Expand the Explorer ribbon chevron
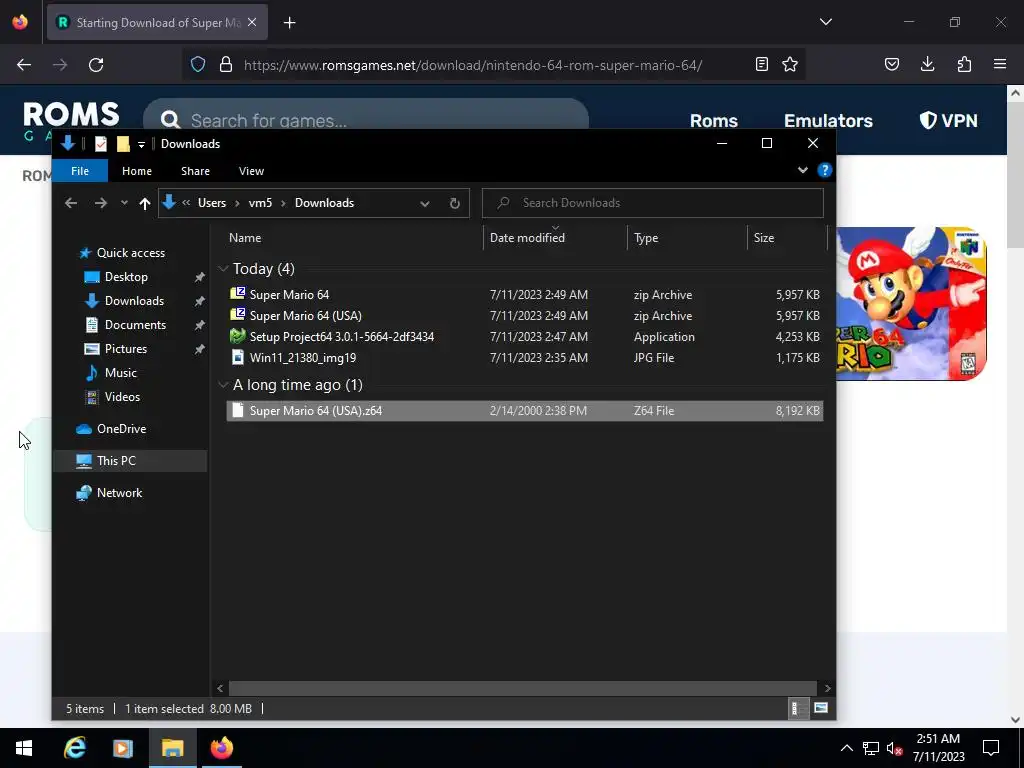Image resolution: width=1024 pixels, height=768 pixels. tap(803, 170)
